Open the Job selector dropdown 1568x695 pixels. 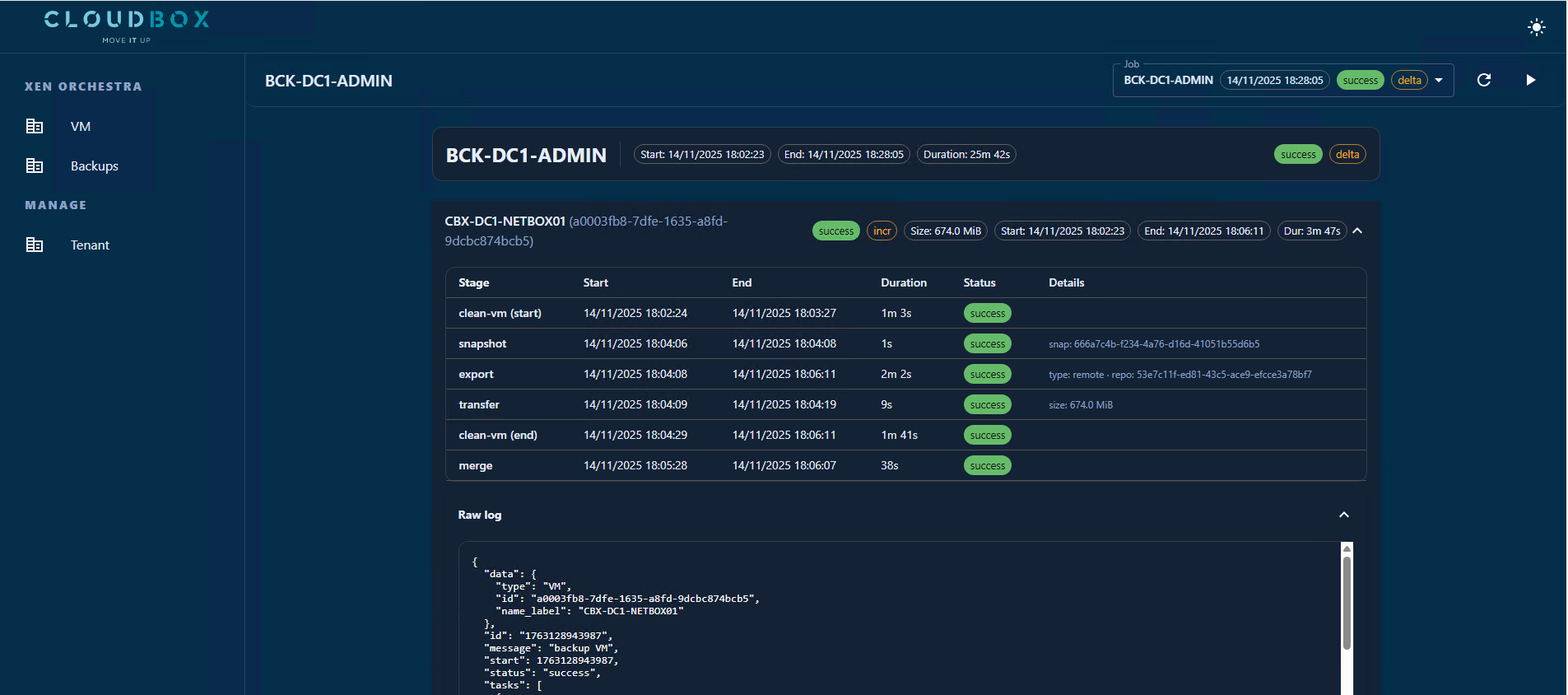[1439, 81]
